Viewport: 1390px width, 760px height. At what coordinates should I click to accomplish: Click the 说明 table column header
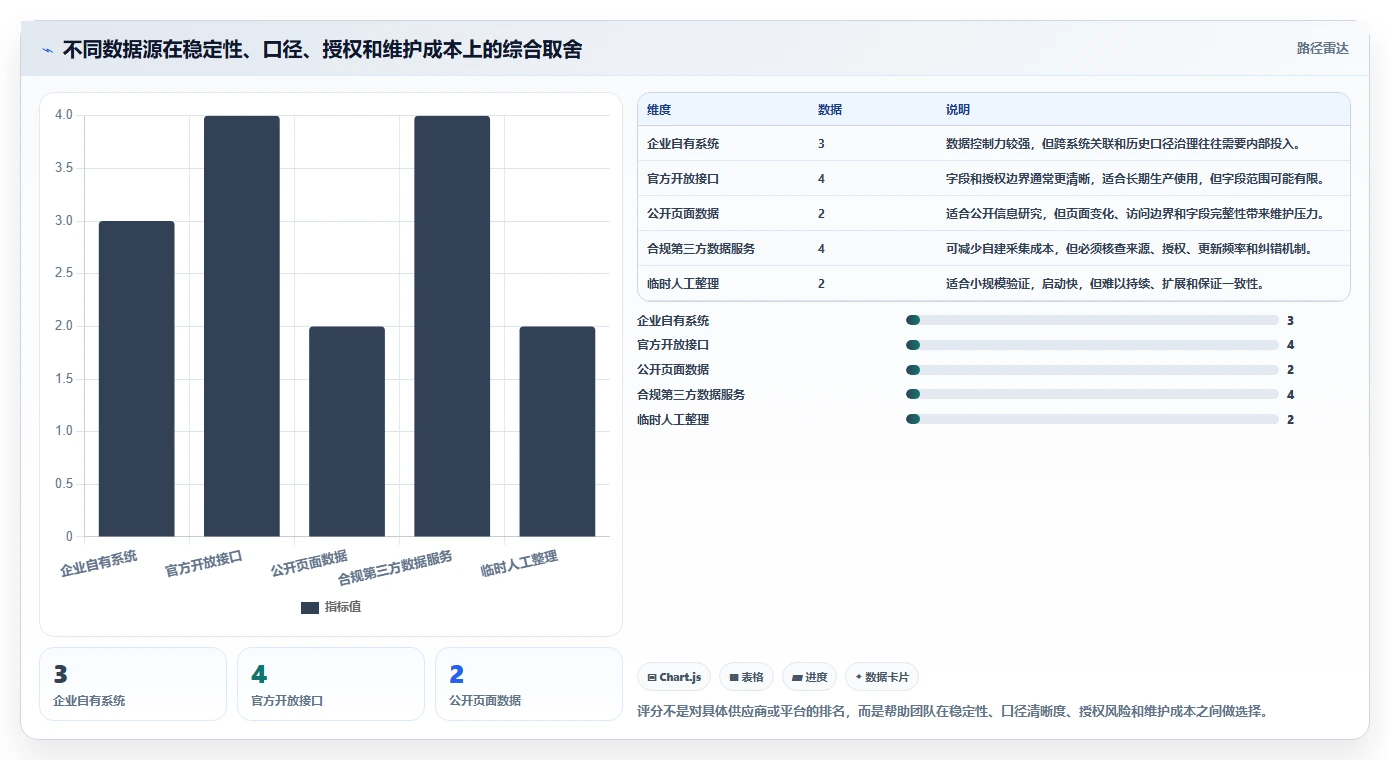(x=958, y=110)
